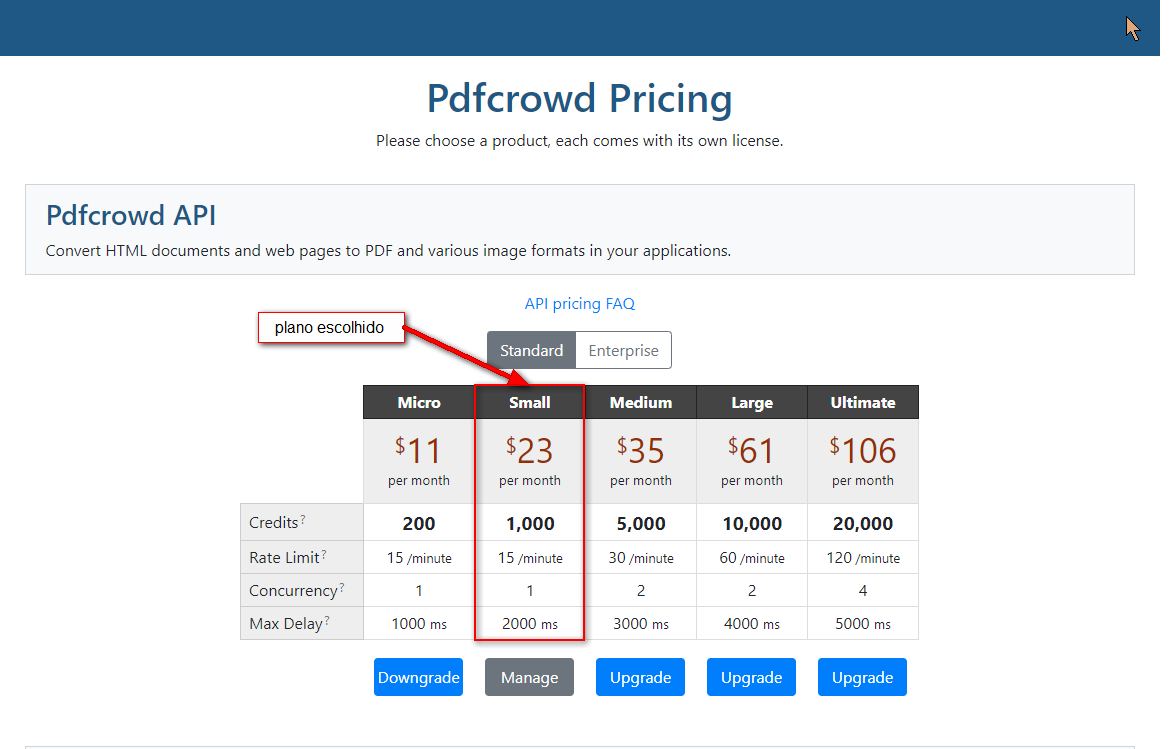Select the Micro plan column header

(418, 402)
